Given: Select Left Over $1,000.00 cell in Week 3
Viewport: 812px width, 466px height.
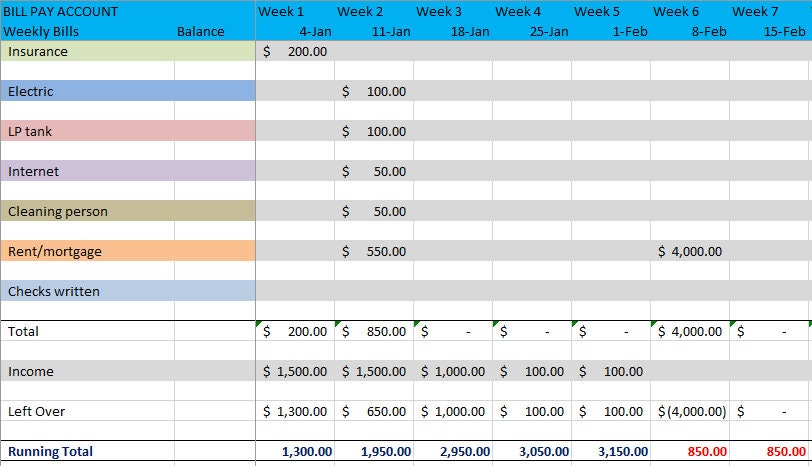Looking at the screenshot, I should 453,411.
